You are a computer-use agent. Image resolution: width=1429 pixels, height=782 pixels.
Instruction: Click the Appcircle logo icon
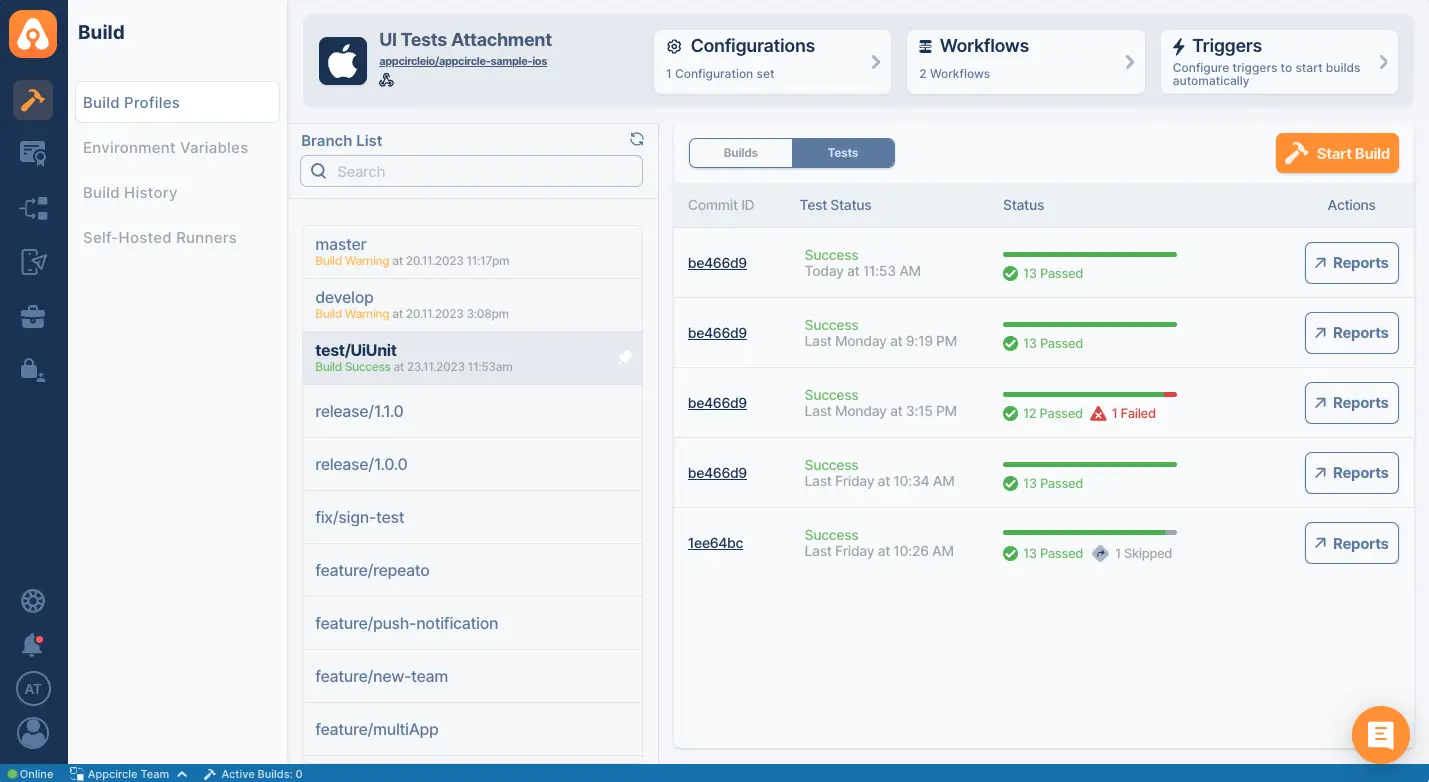coord(33,34)
